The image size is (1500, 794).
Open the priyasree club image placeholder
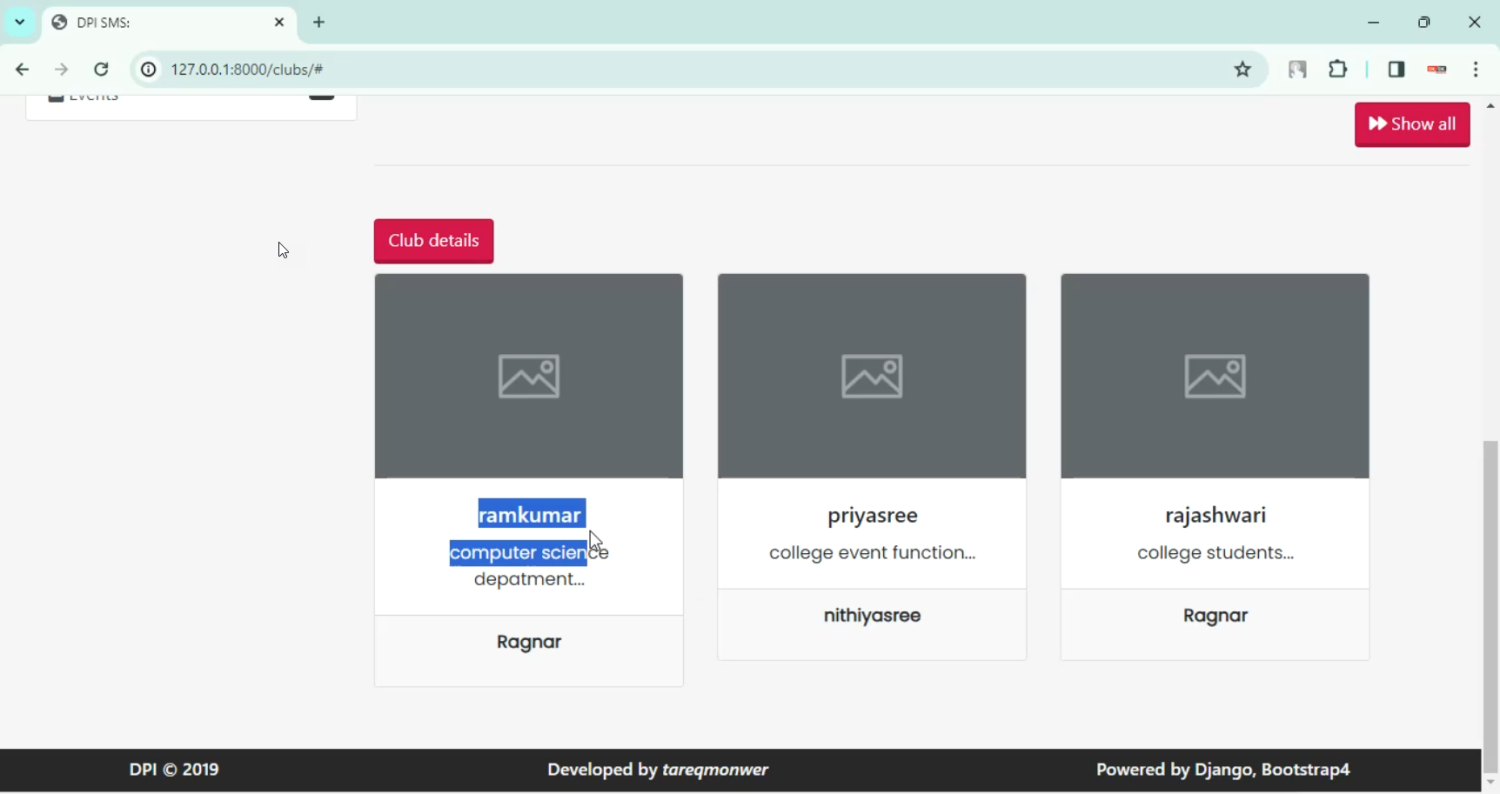[x=871, y=376]
